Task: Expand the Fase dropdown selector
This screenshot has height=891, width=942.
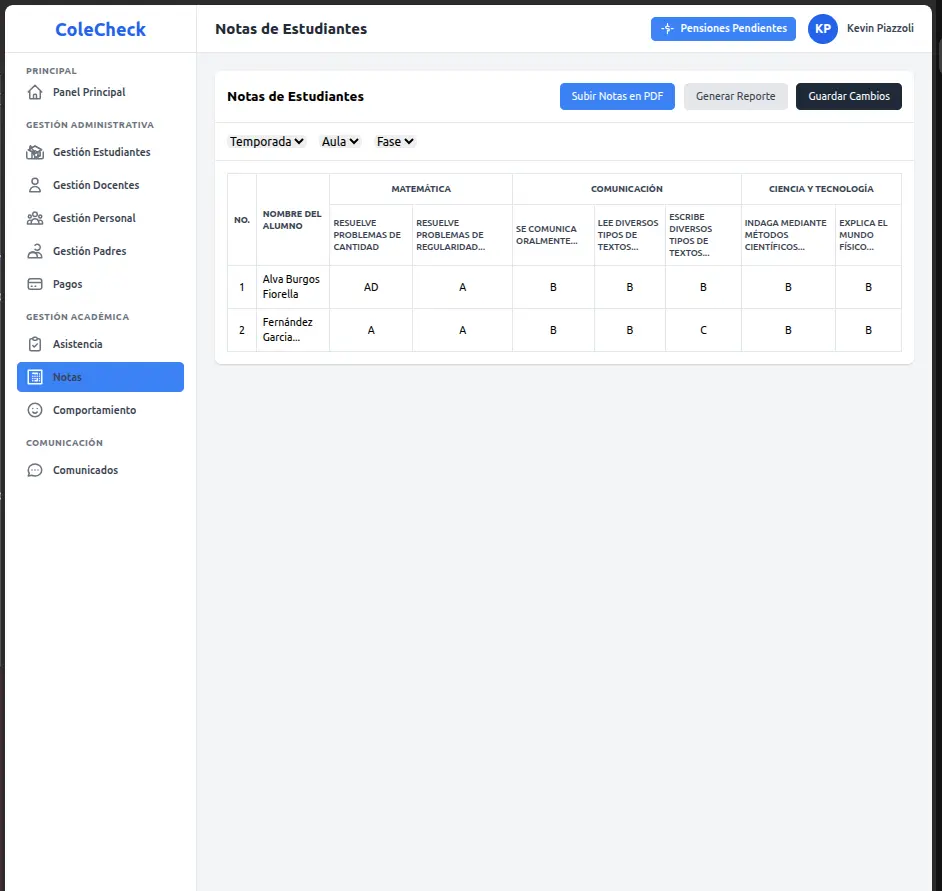Action: click(x=395, y=142)
